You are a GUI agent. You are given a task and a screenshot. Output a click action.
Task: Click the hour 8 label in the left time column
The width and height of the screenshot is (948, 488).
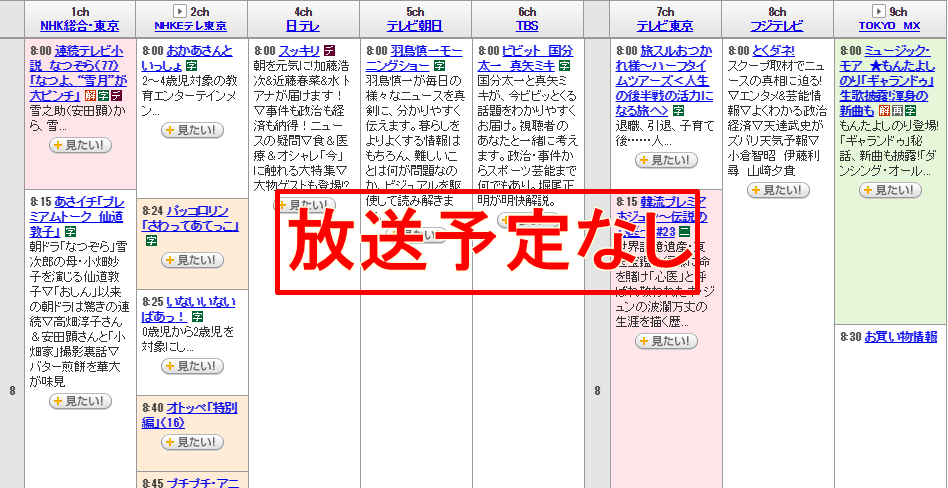[12, 391]
